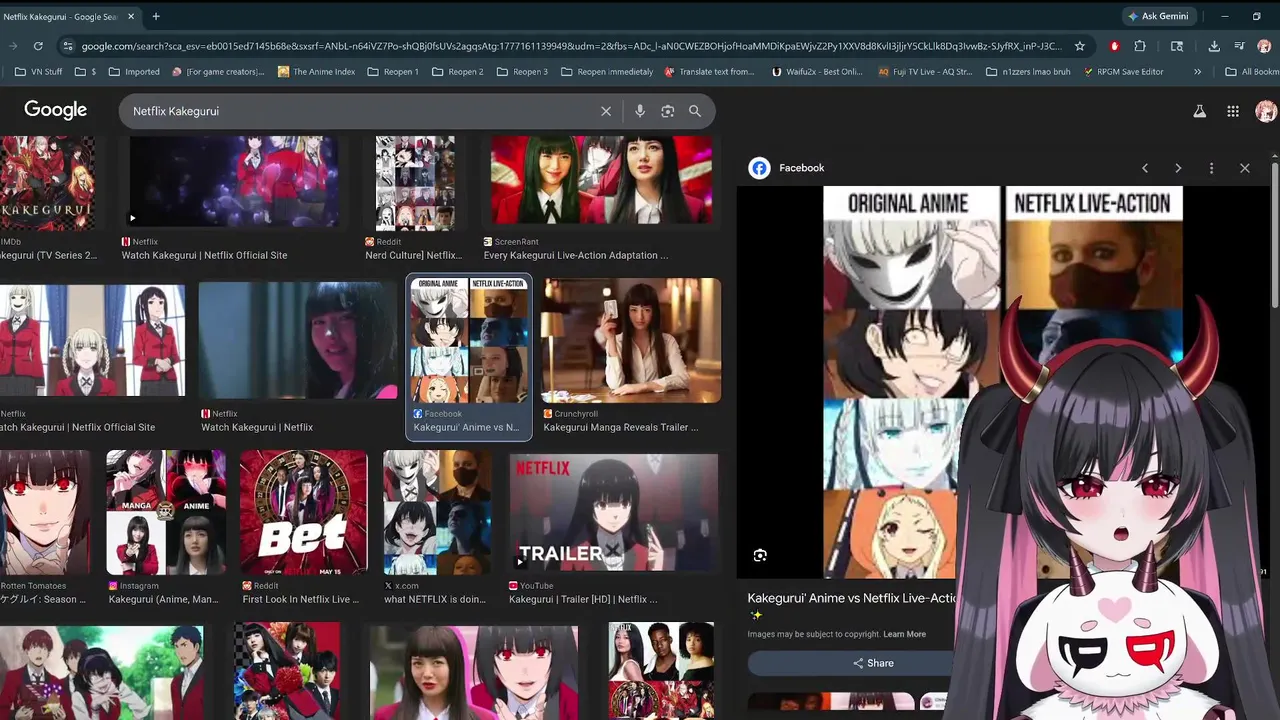
Task: Open the Watch Kakegurui | Netflix dark result
Action: [297, 358]
